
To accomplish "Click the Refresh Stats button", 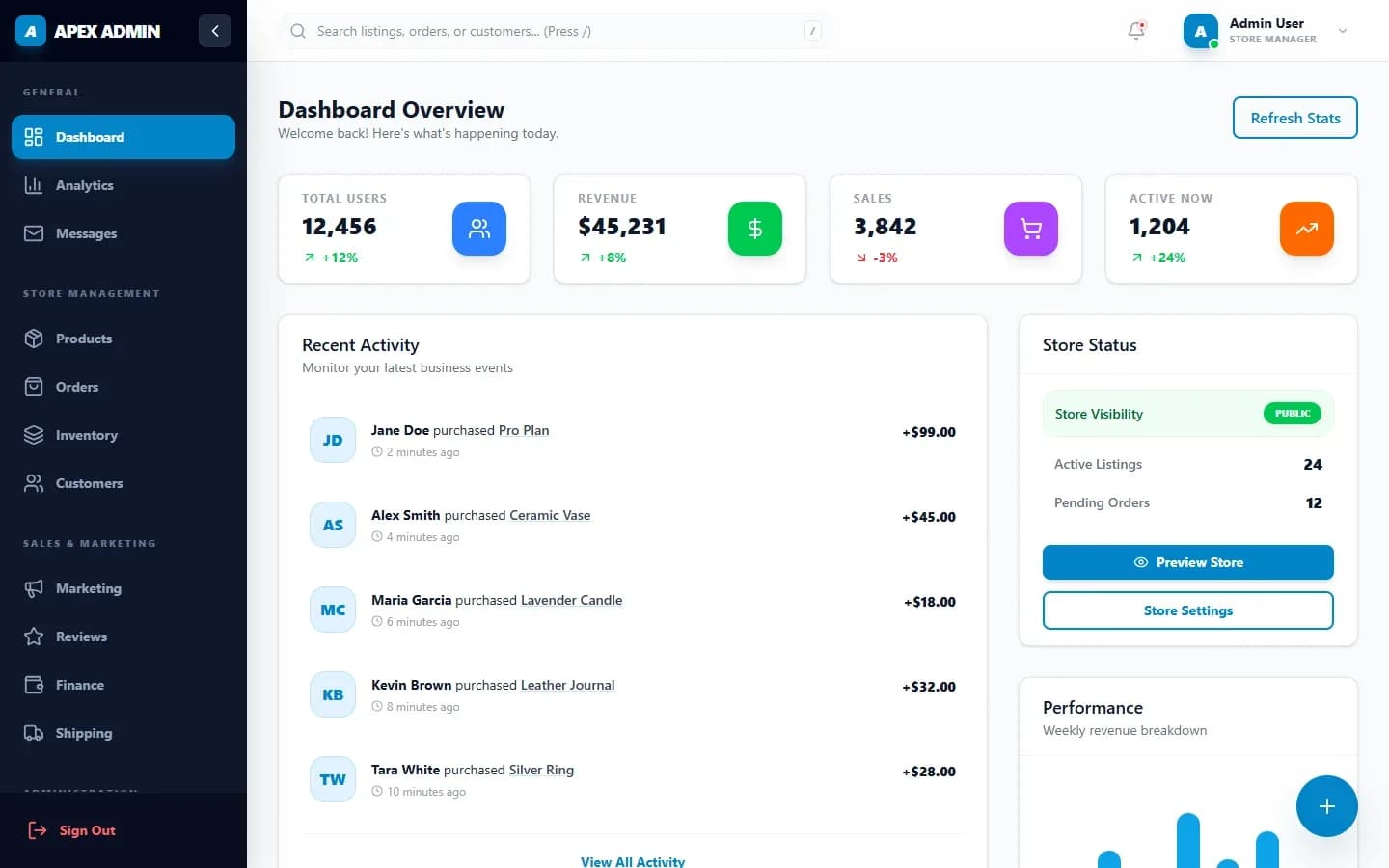I will 1294,118.
